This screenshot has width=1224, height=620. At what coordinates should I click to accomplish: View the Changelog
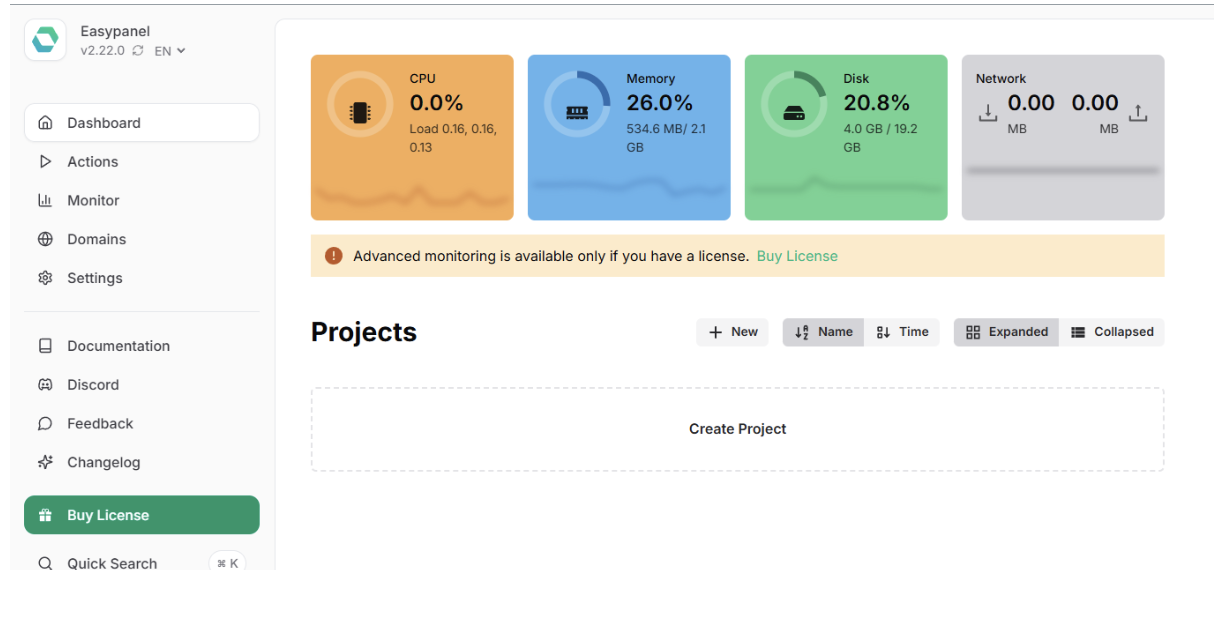click(x=141, y=462)
